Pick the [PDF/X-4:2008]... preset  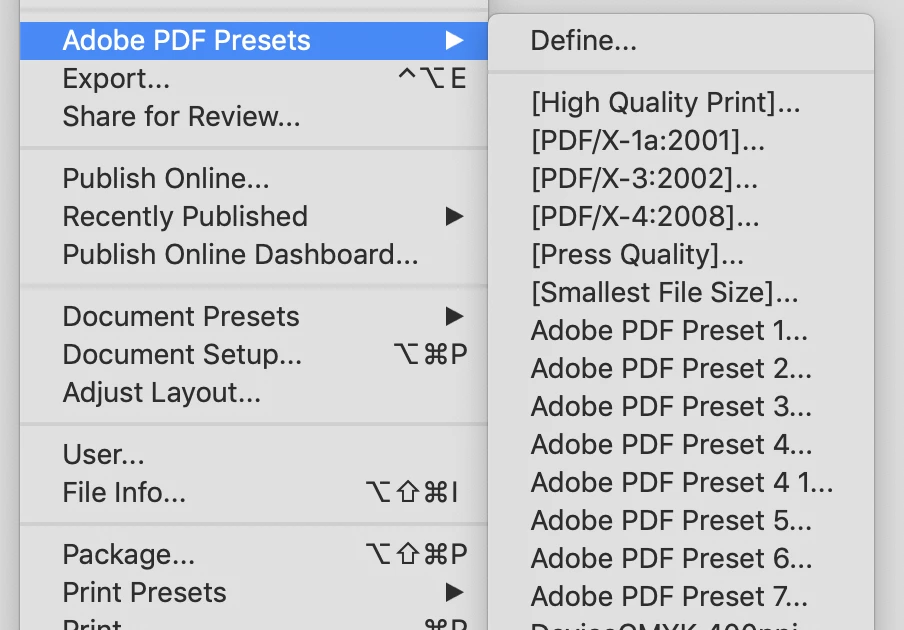(x=681, y=217)
